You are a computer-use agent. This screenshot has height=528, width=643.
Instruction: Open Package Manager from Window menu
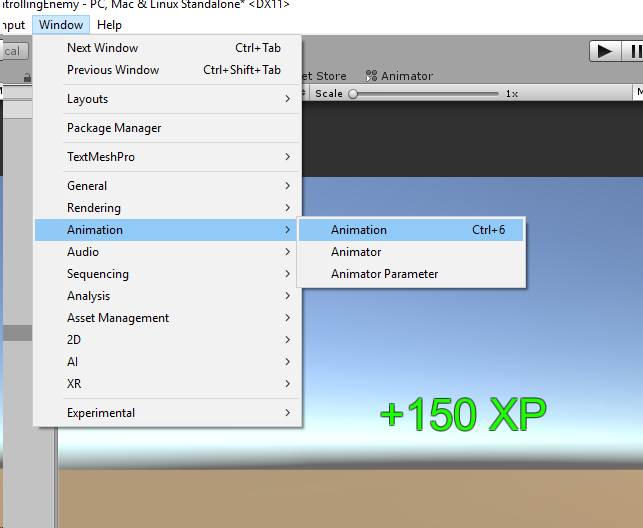(168, 128)
